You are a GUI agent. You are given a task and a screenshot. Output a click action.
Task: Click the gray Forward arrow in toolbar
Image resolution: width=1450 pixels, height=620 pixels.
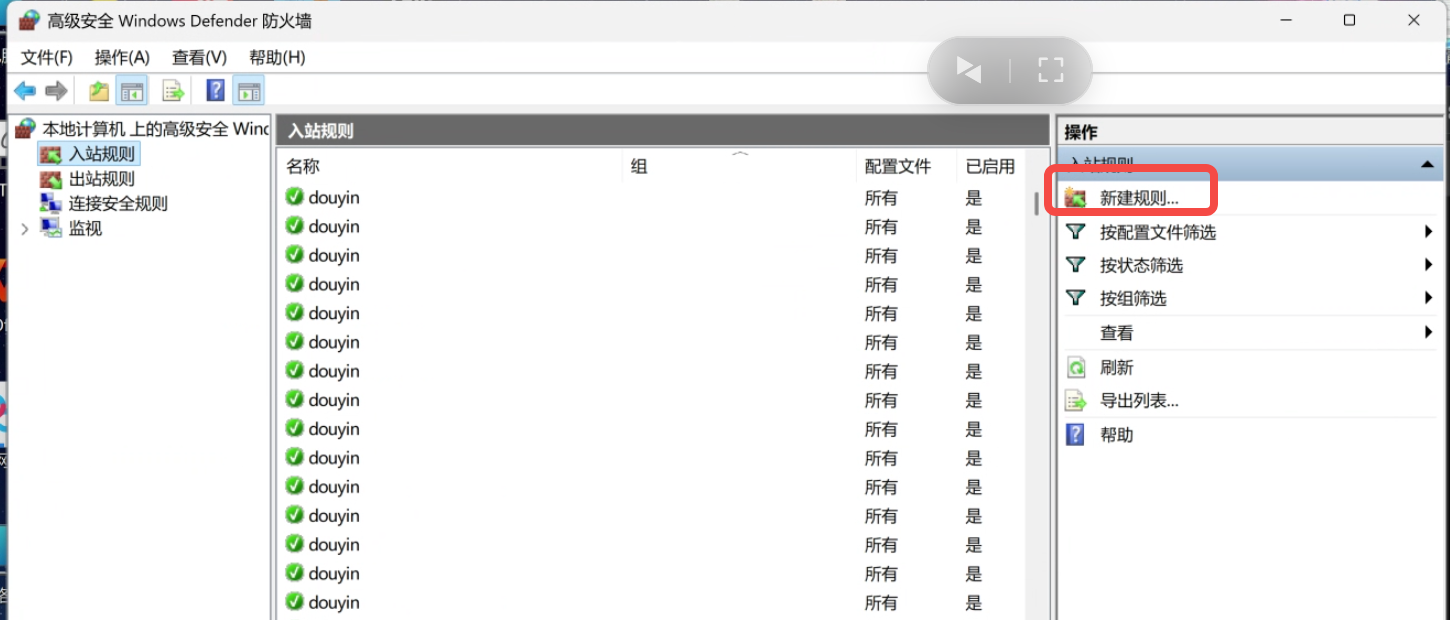pyautogui.click(x=56, y=92)
